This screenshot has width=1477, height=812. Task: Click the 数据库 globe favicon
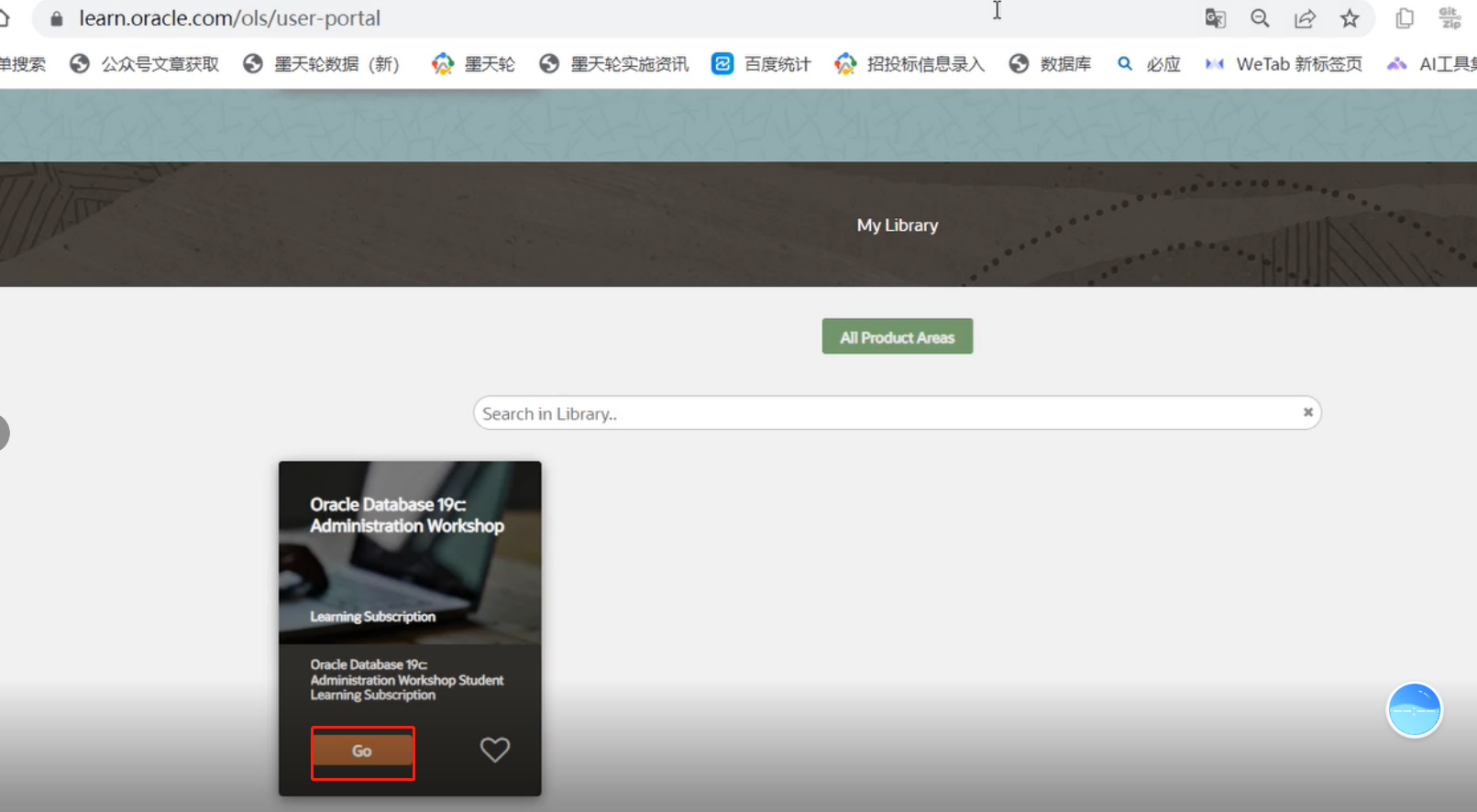[x=1019, y=64]
